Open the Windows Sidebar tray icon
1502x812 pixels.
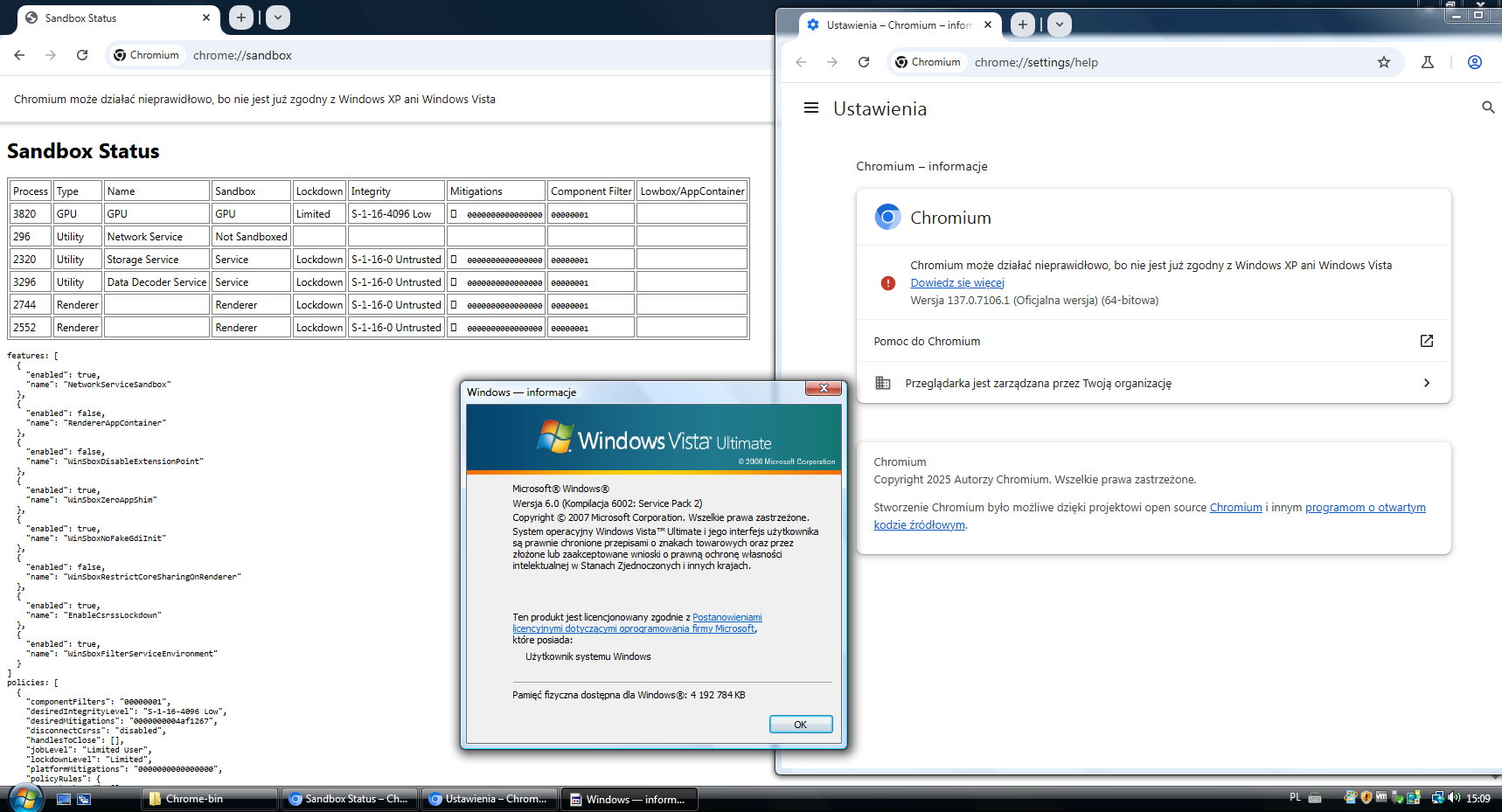(x=1413, y=797)
